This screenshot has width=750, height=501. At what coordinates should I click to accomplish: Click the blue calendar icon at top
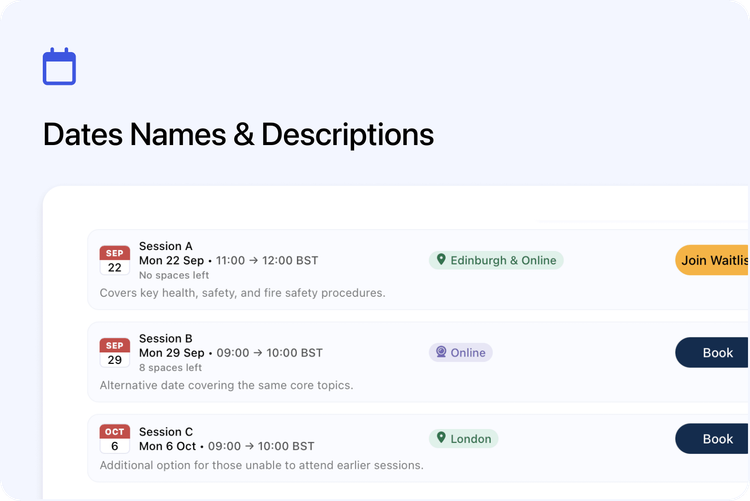pyautogui.click(x=59, y=67)
